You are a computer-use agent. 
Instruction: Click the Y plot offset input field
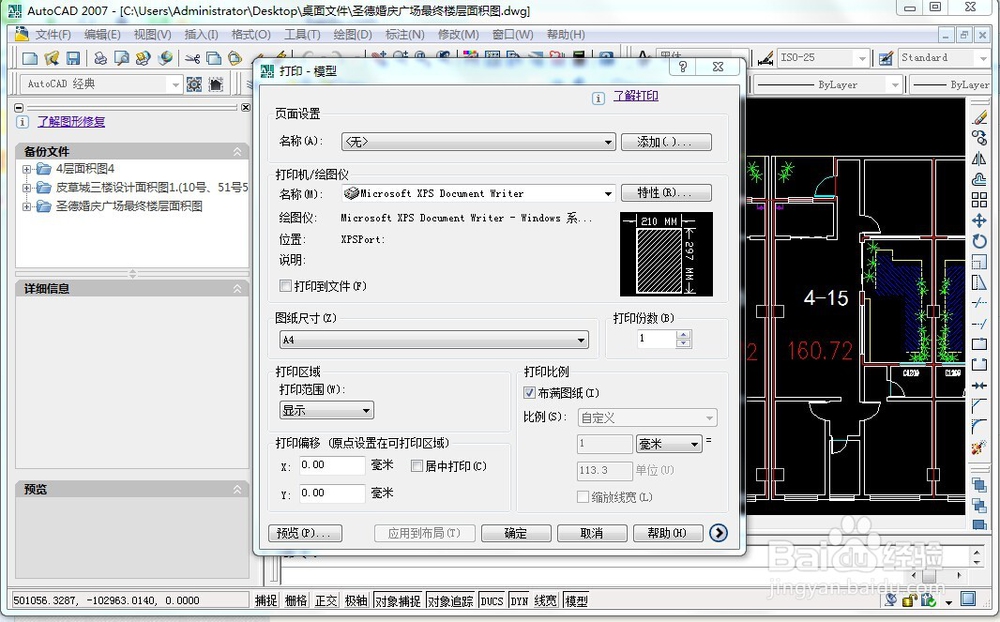click(332, 493)
